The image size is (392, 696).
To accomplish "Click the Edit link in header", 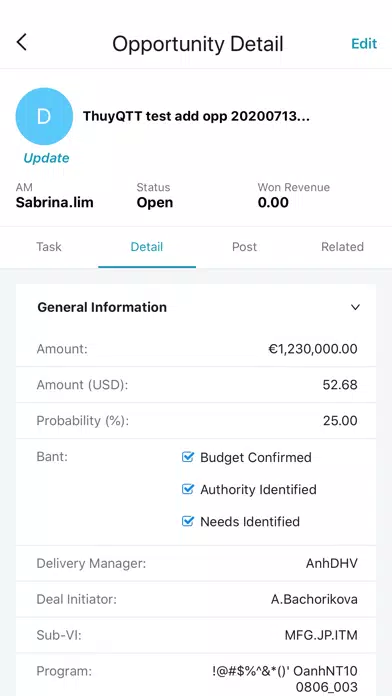I will (364, 44).
